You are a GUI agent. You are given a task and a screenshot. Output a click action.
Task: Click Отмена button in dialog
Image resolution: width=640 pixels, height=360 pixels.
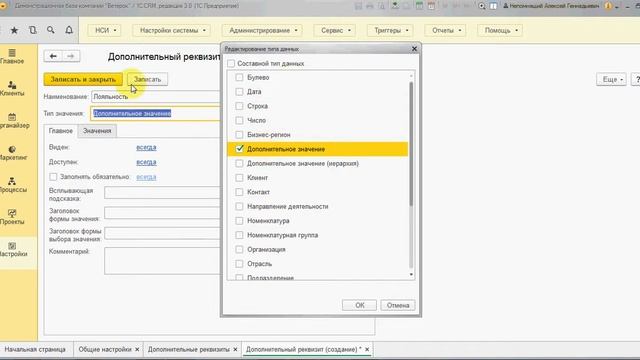[x=398, y=305]
